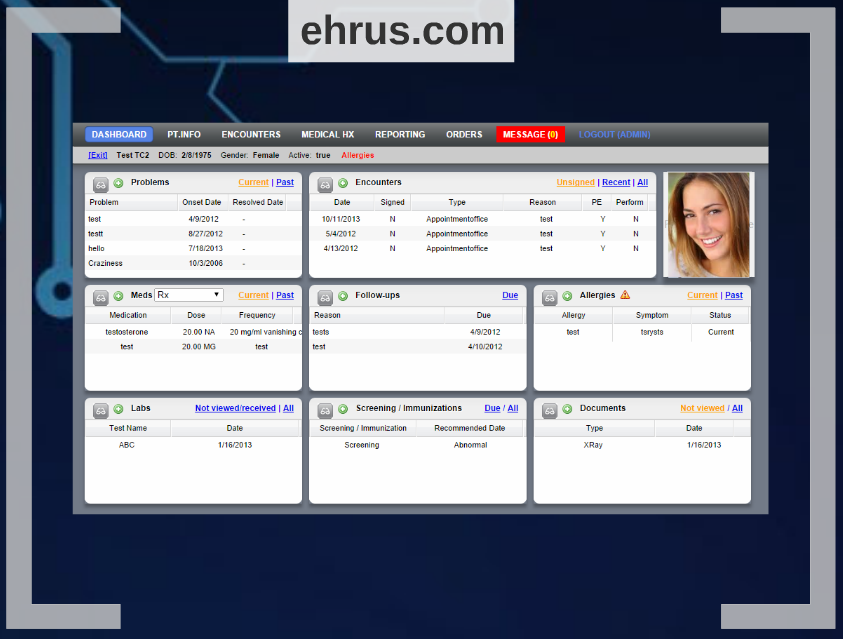Open the Meds Rx dropdown
The width and height of the screenshot is (843, 639).
(189, 295)
